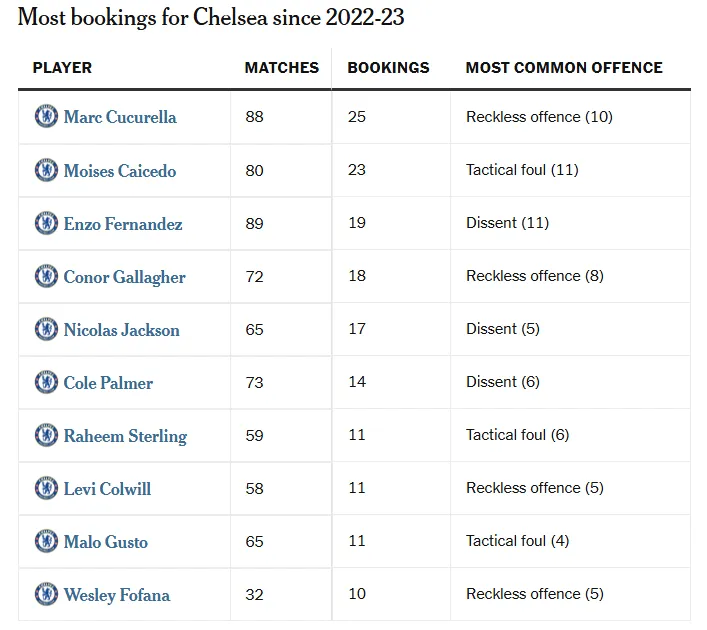
Task: Click Chelsea crest beside Enzo Fernandez
Action: coord(46,223)
